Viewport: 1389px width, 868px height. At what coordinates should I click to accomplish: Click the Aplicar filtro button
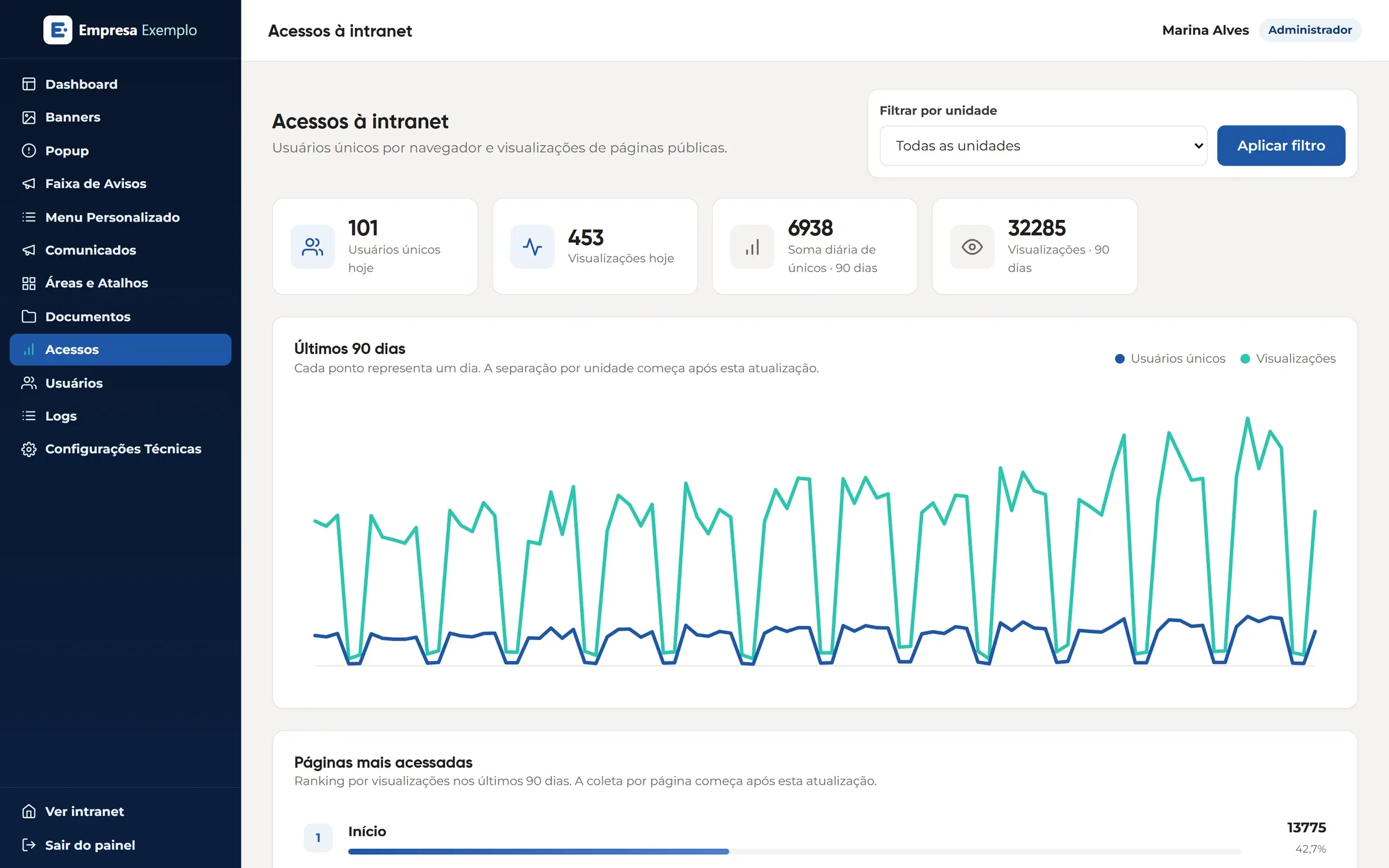1281,146
